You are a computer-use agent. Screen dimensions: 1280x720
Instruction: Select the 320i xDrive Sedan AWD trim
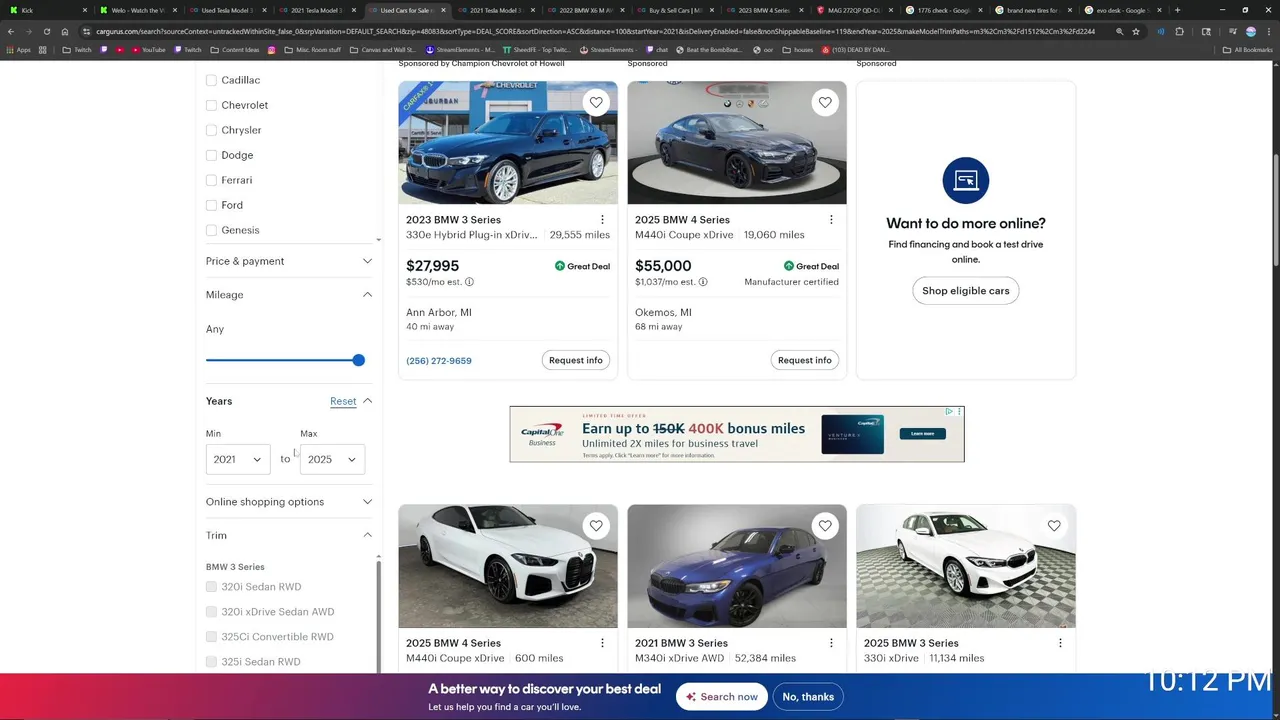pyautogui.click(x=211, y=612)
